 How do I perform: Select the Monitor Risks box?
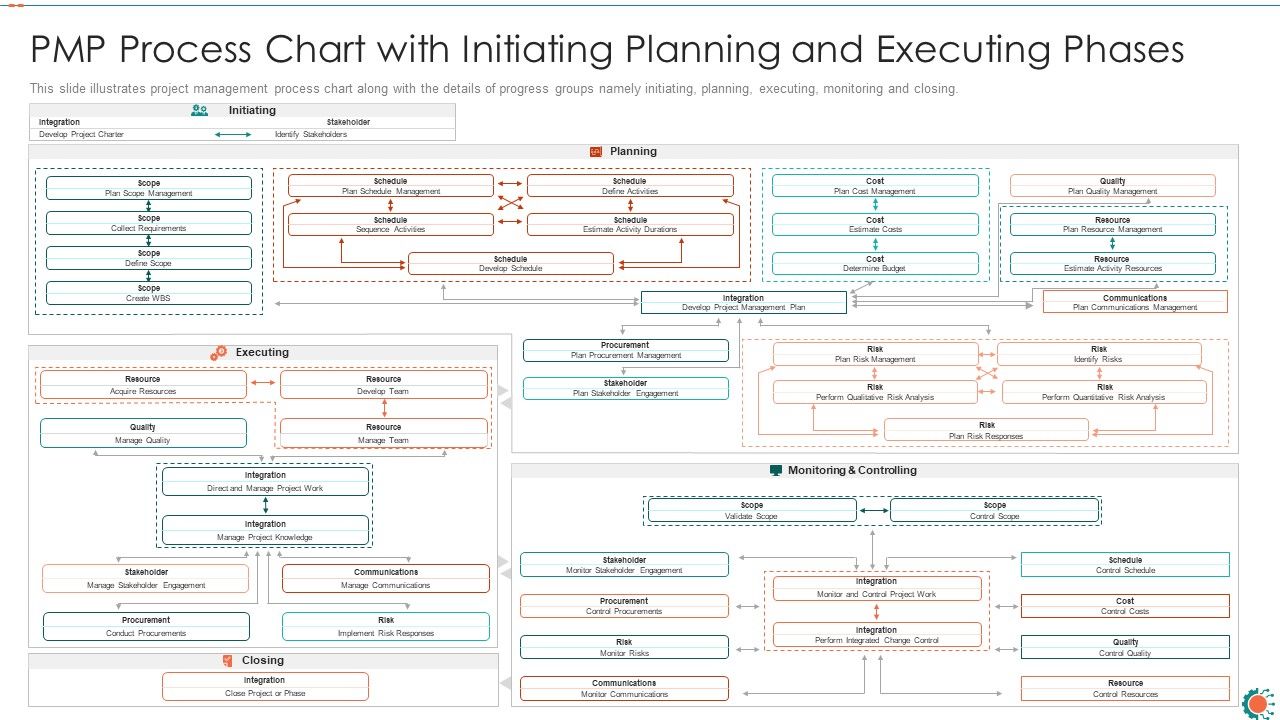click(624, 647)
